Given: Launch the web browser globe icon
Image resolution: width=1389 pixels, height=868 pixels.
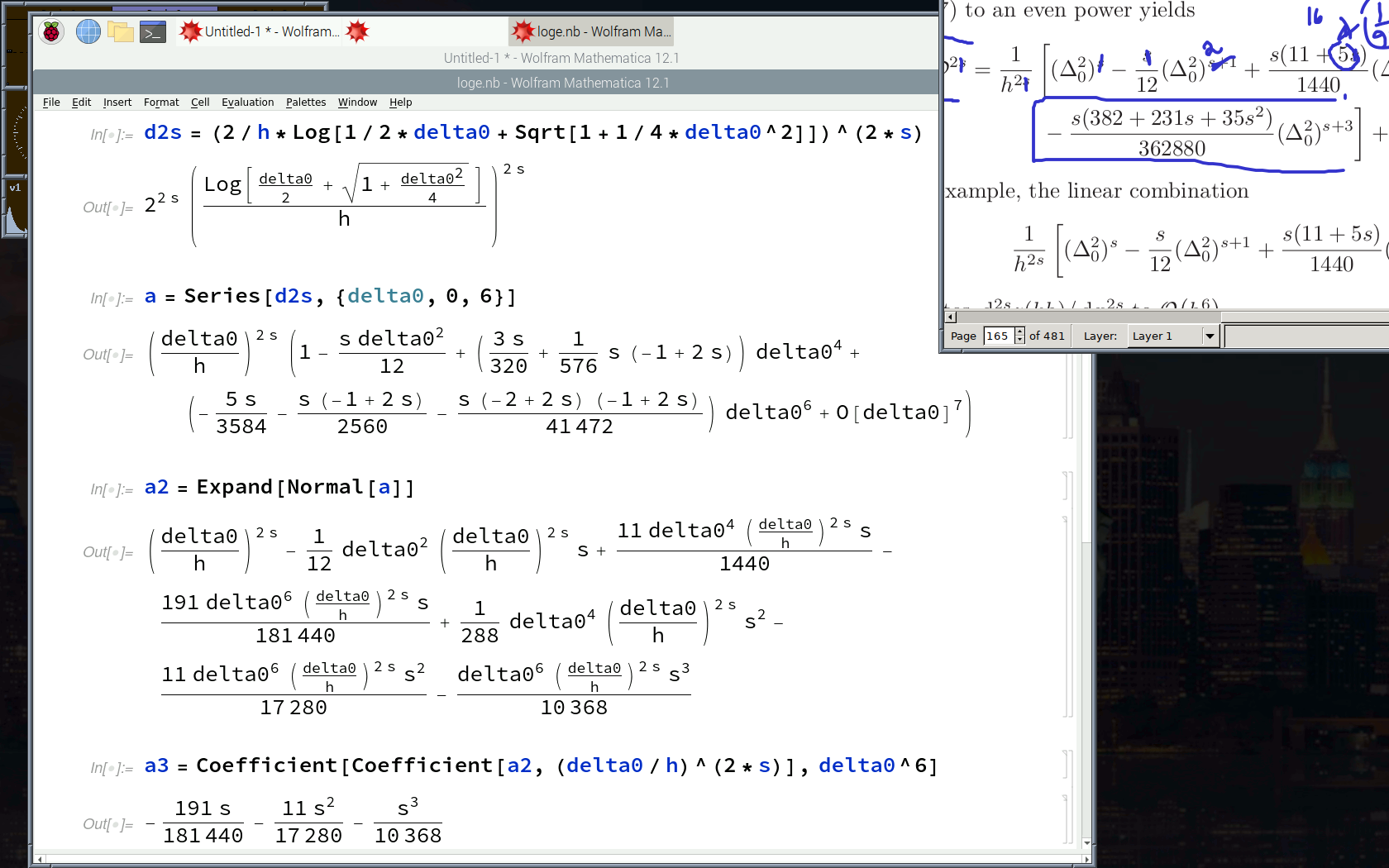Looking at the screenshot, I should click(x=88, y=31).
